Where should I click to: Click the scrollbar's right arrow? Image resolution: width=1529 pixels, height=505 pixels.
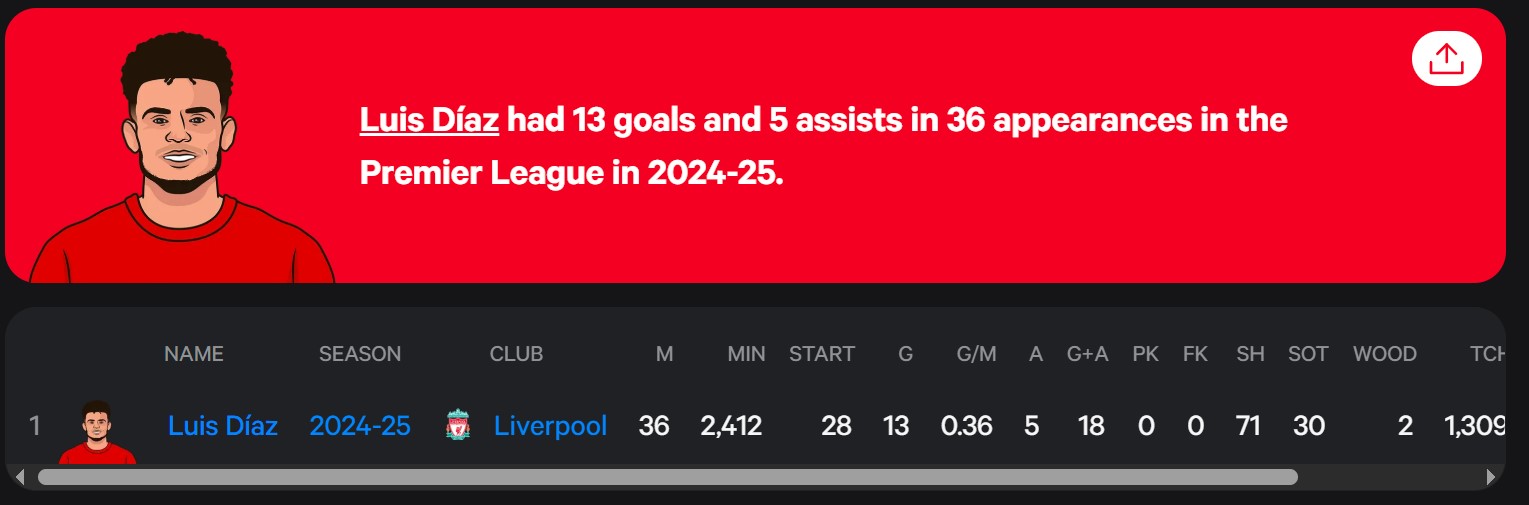[1491, 477]
